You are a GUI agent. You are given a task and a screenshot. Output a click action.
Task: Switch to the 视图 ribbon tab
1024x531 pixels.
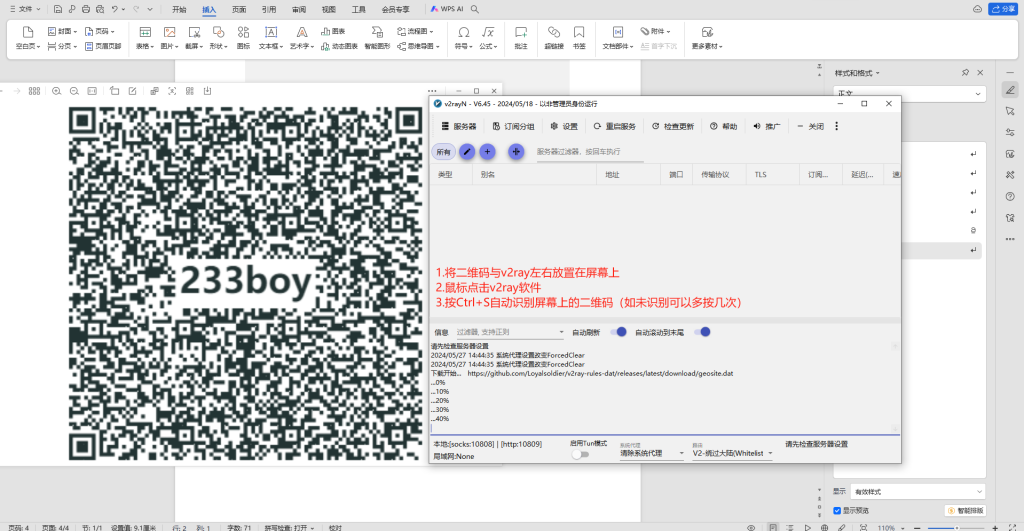point(329,9)
